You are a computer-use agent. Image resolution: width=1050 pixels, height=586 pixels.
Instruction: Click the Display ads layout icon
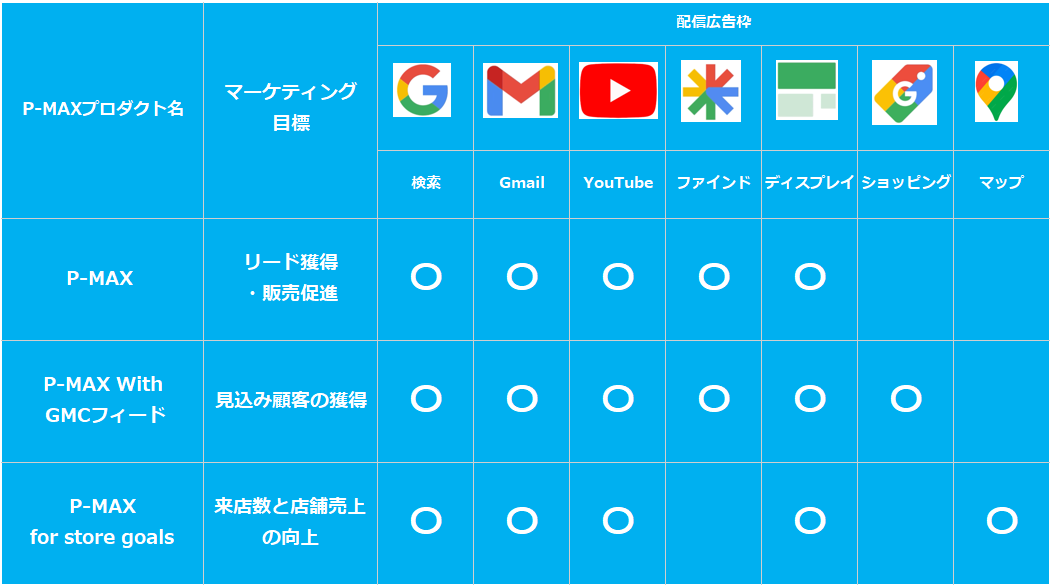[807, 91]
